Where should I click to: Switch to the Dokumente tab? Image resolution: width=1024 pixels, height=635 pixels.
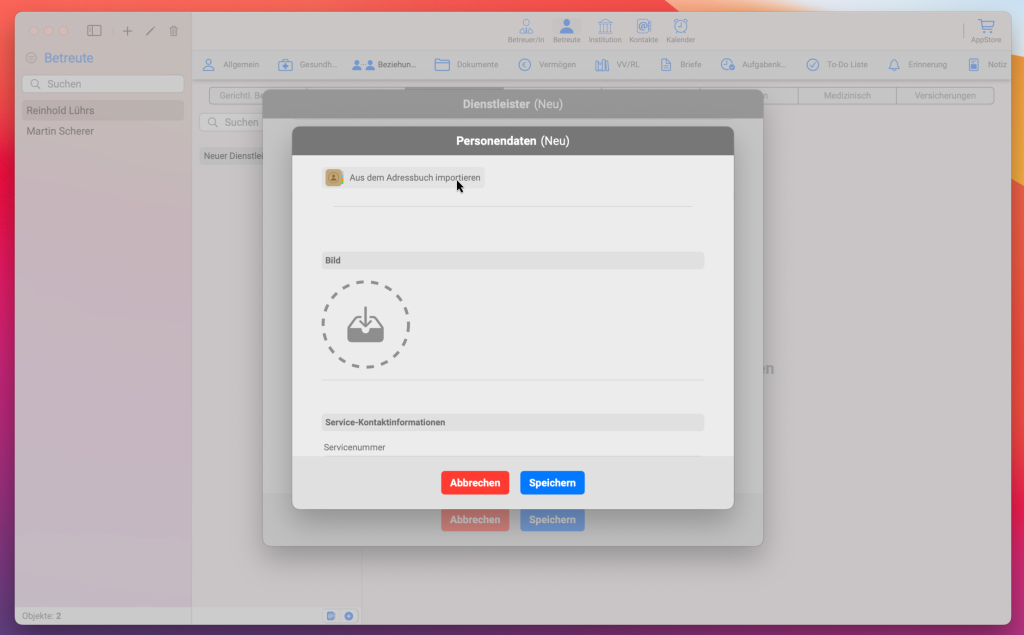[466, 65]
